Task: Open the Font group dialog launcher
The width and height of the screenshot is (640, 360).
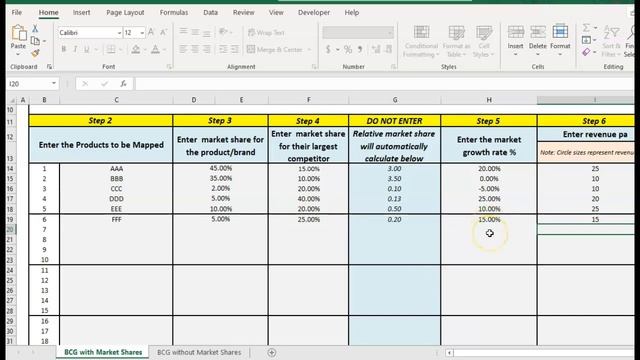Action: click(169, 67)
